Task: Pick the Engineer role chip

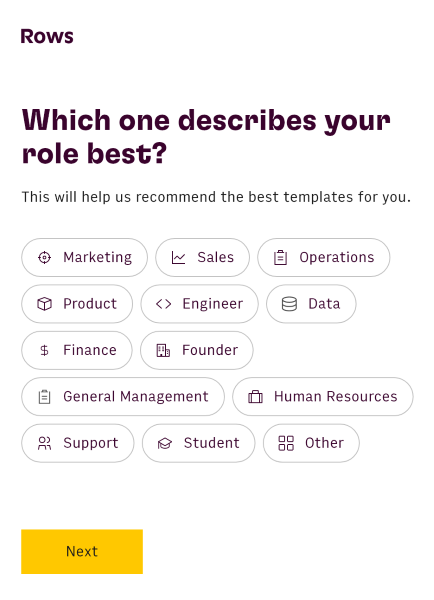Action: (x=199, y=304)
